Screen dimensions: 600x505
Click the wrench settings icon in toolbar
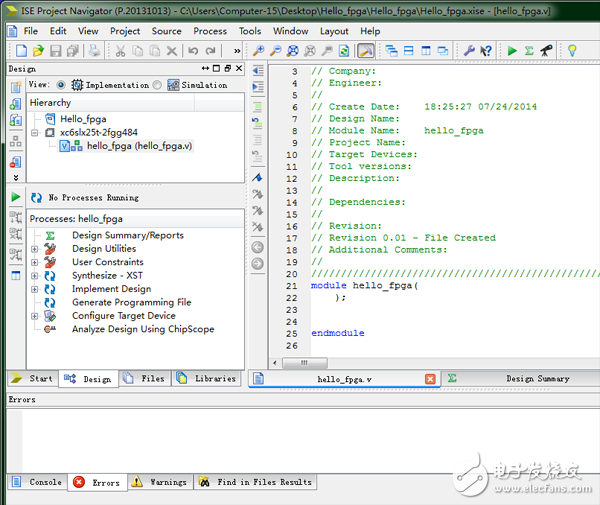(x=469, y=50)
